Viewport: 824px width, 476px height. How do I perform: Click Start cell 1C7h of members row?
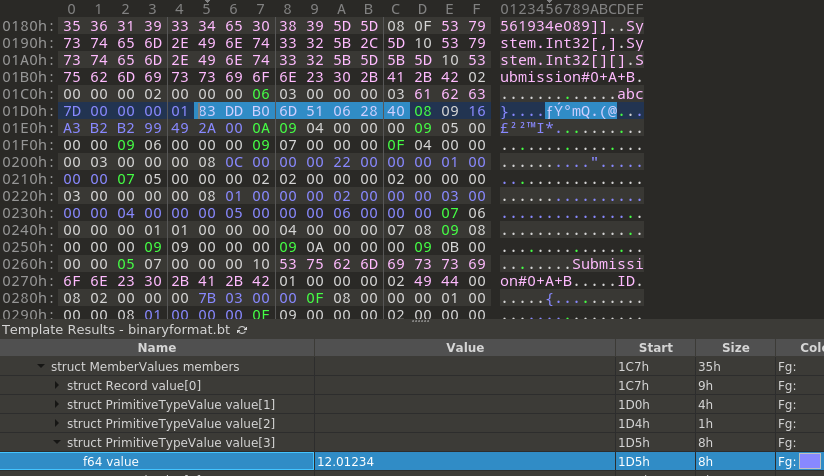click(x=655, y=366)
